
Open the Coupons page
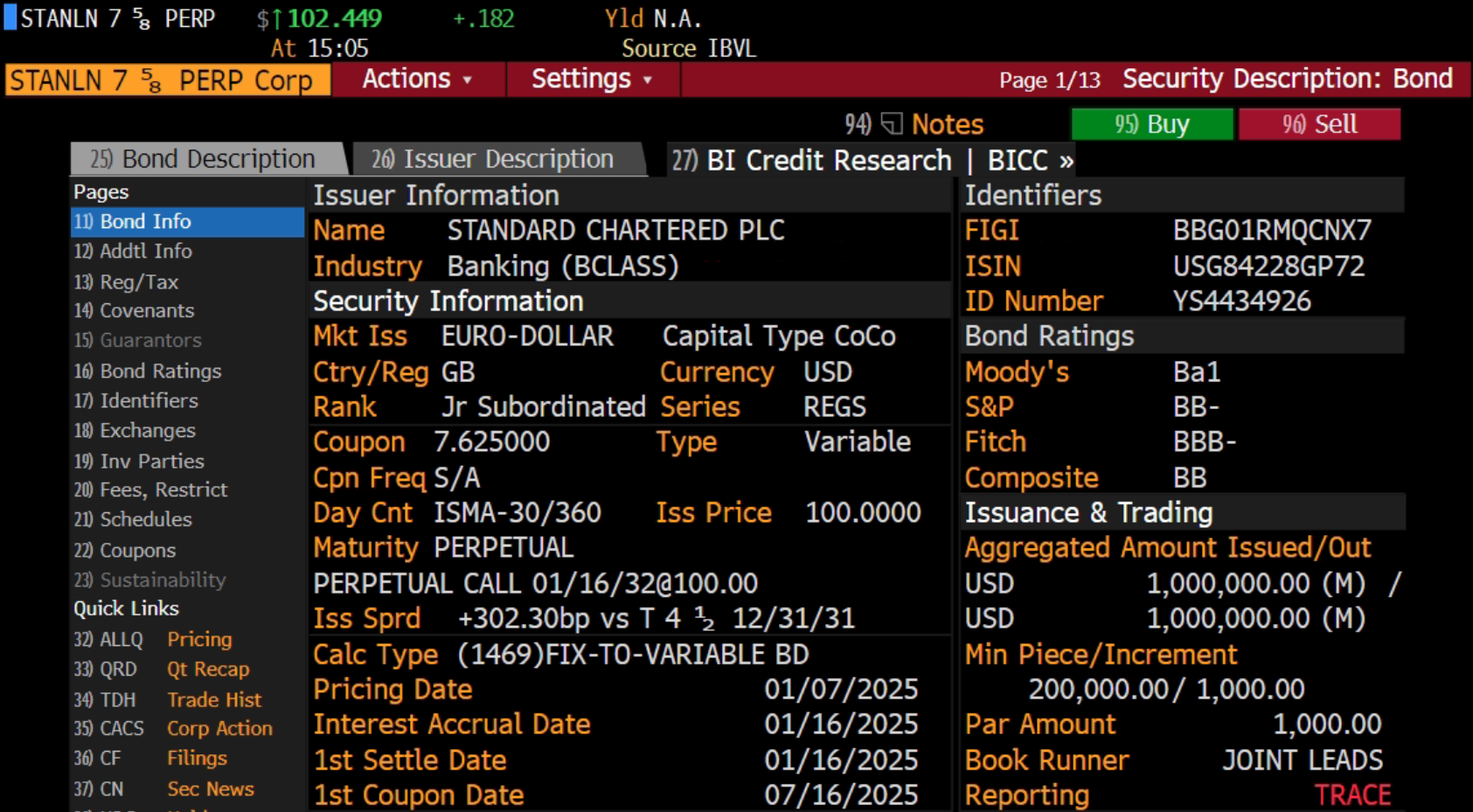coord(125,551)
